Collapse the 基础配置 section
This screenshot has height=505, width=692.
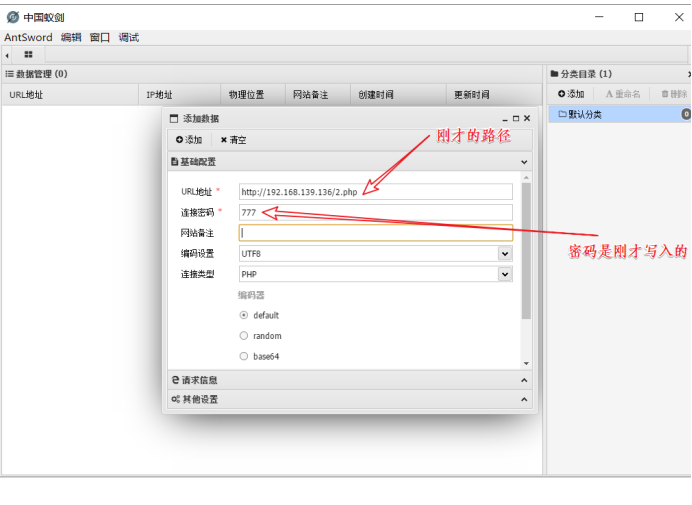click(350, 162)
